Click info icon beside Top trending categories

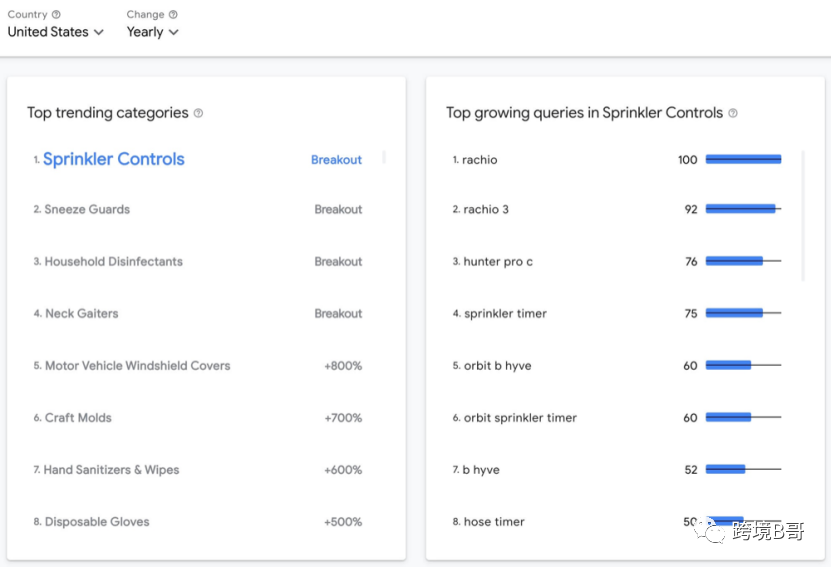click(198, 113)
